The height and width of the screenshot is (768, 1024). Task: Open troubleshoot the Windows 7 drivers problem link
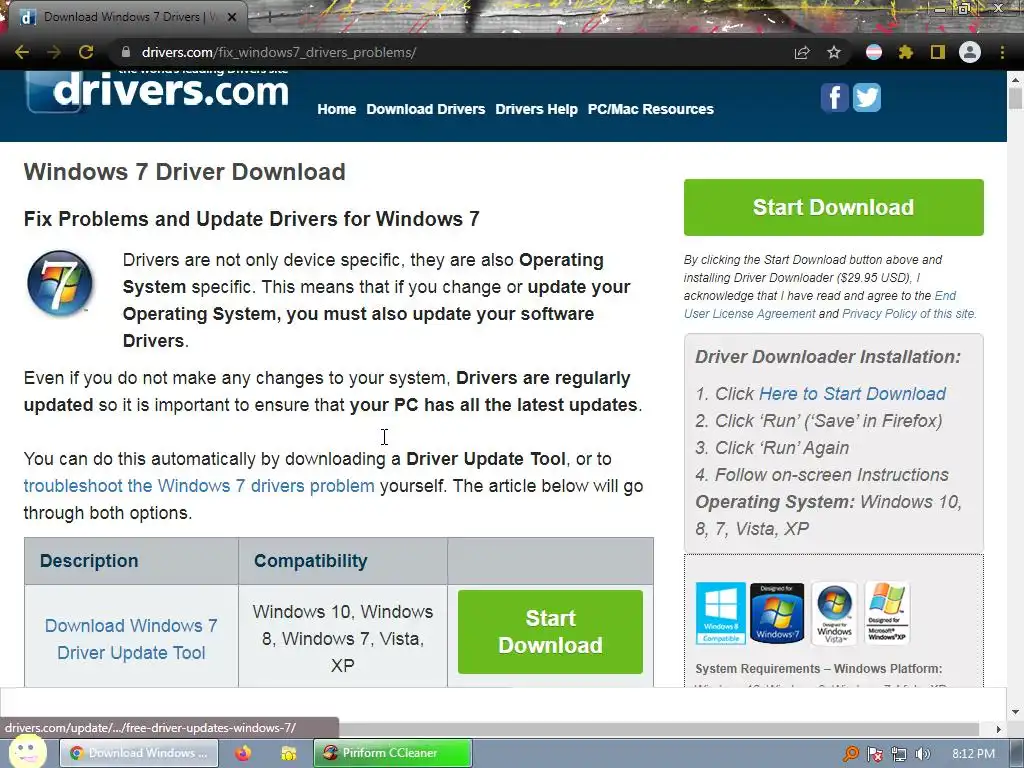click(x=199, y=486)
